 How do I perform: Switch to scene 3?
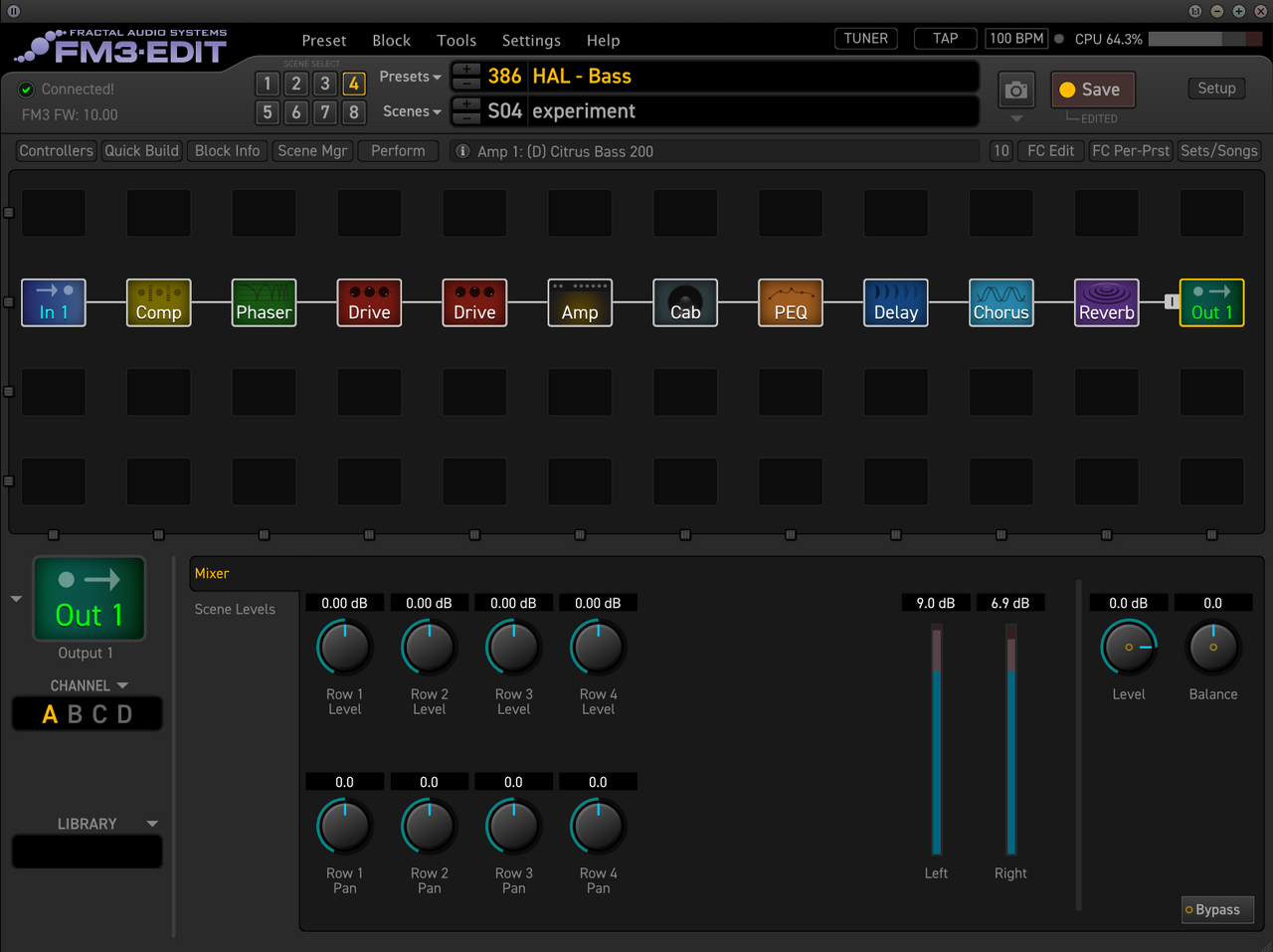click(x=324, y=84)
